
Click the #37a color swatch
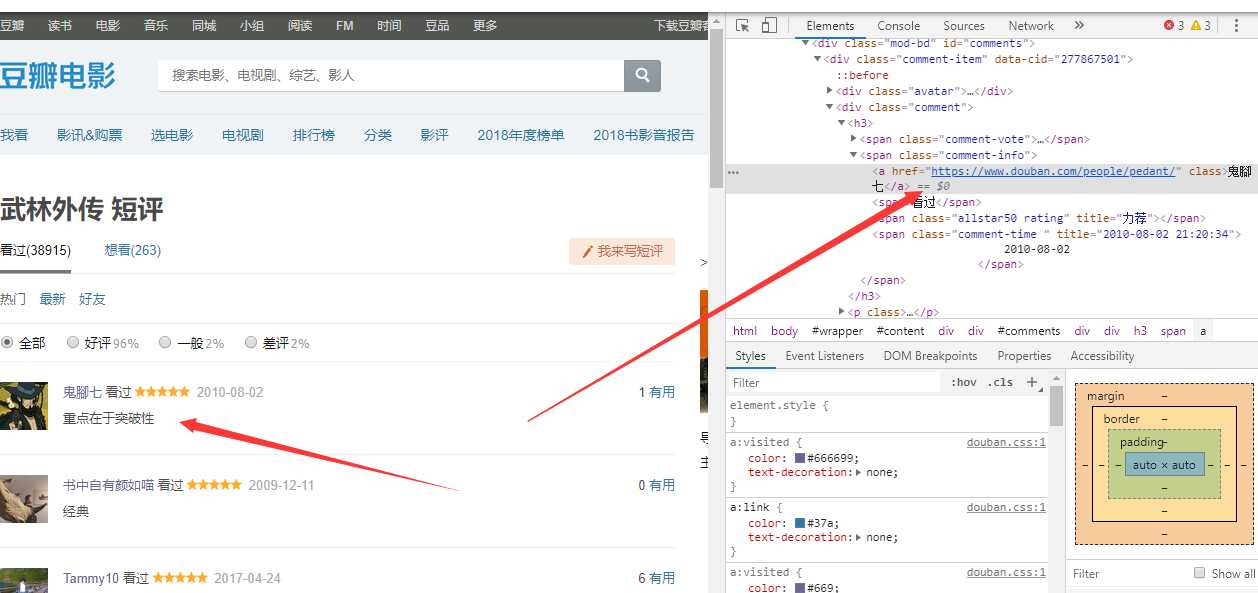pos(800,523)
